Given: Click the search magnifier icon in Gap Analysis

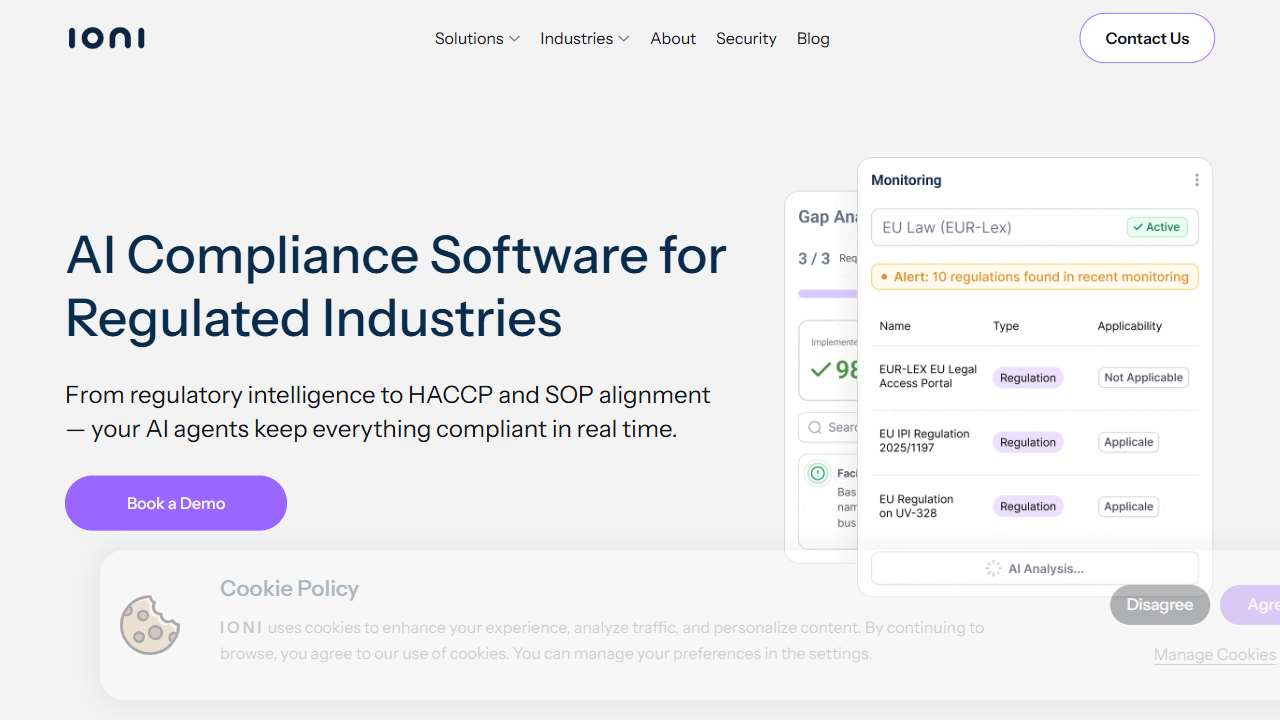Looking at the screenshot, I should point(815,427).
